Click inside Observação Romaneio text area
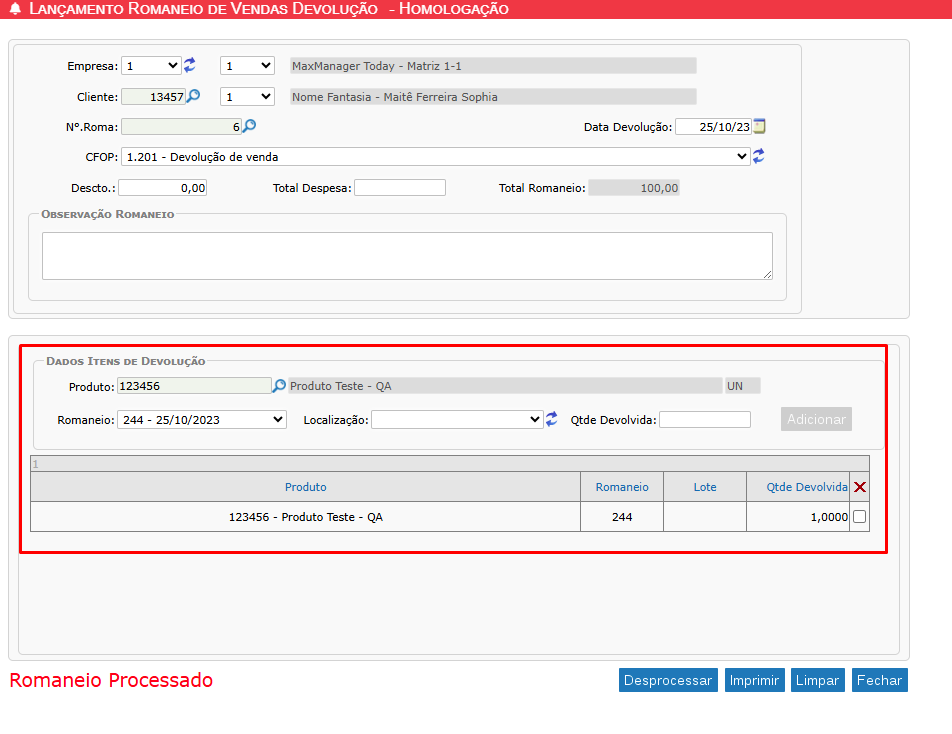Viewport: 952px width, 734px height. pyautogui.click(x=407, y=256)
